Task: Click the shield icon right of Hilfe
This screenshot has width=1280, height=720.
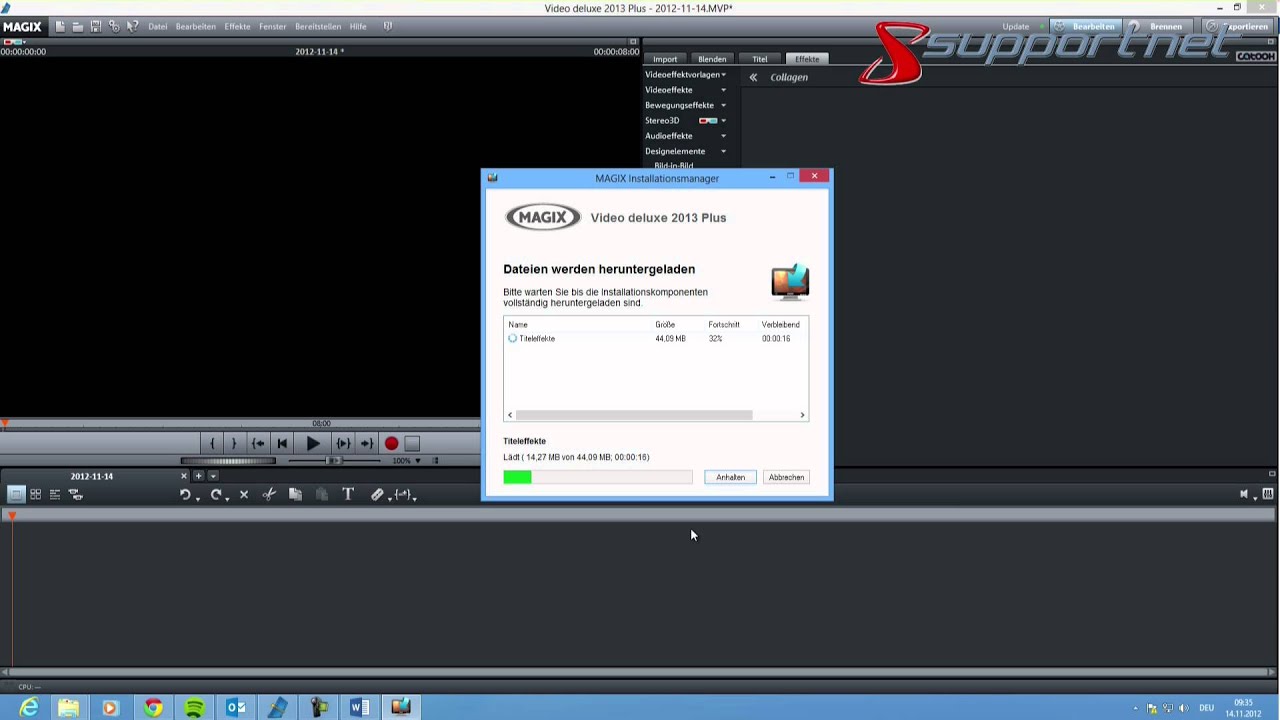Action: point(388,26)
